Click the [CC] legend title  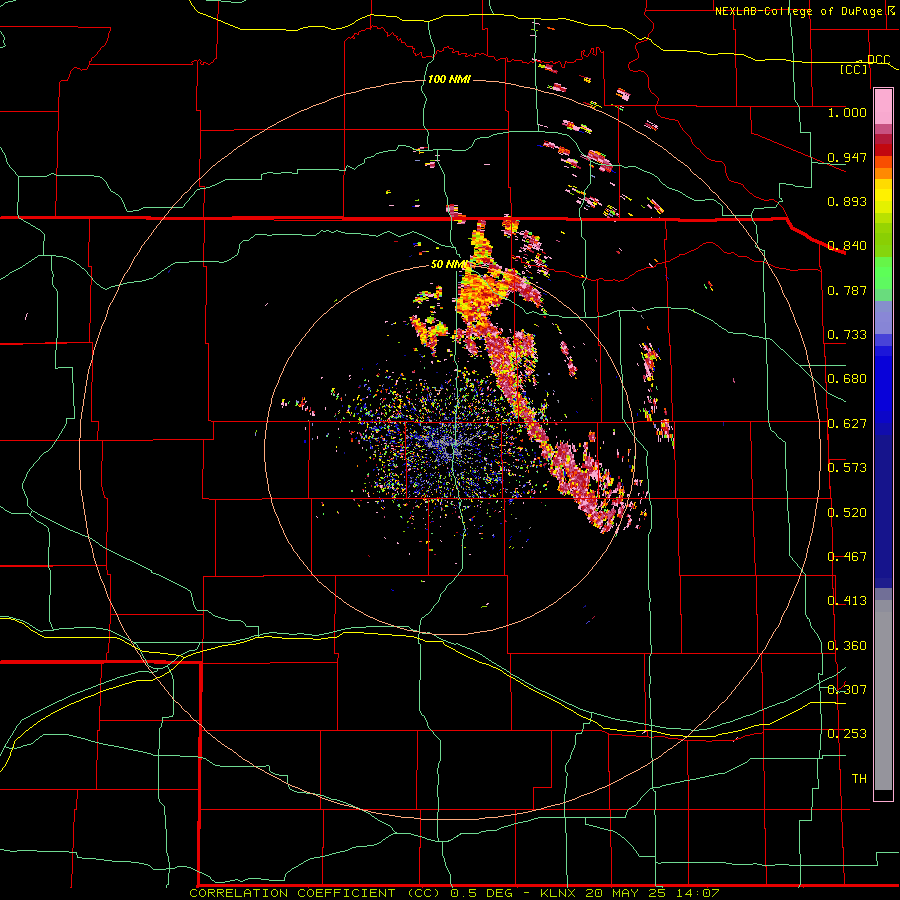[x=854, y=69]
